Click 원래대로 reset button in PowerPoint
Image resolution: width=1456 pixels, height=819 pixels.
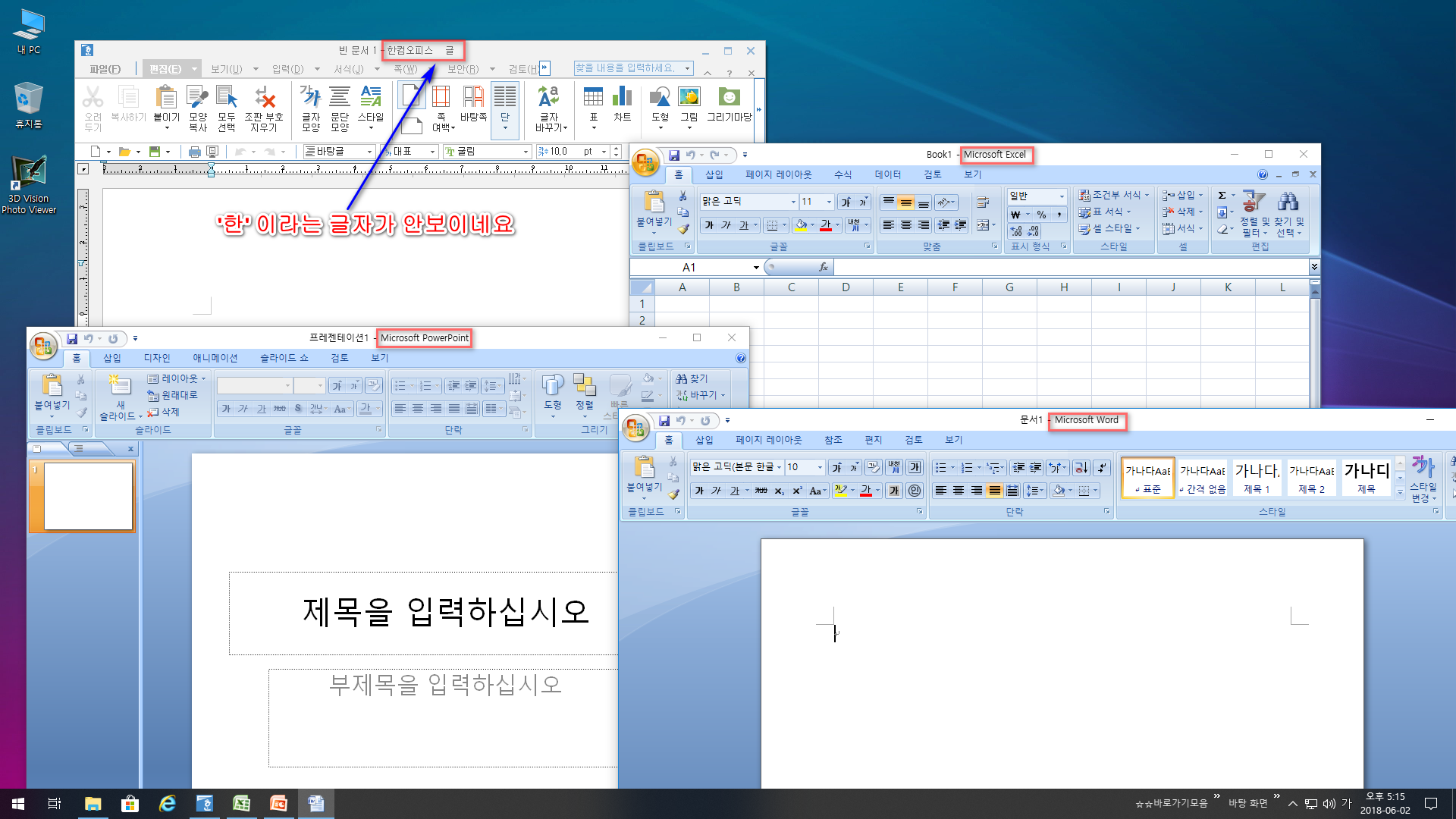[x=172, y=395]
